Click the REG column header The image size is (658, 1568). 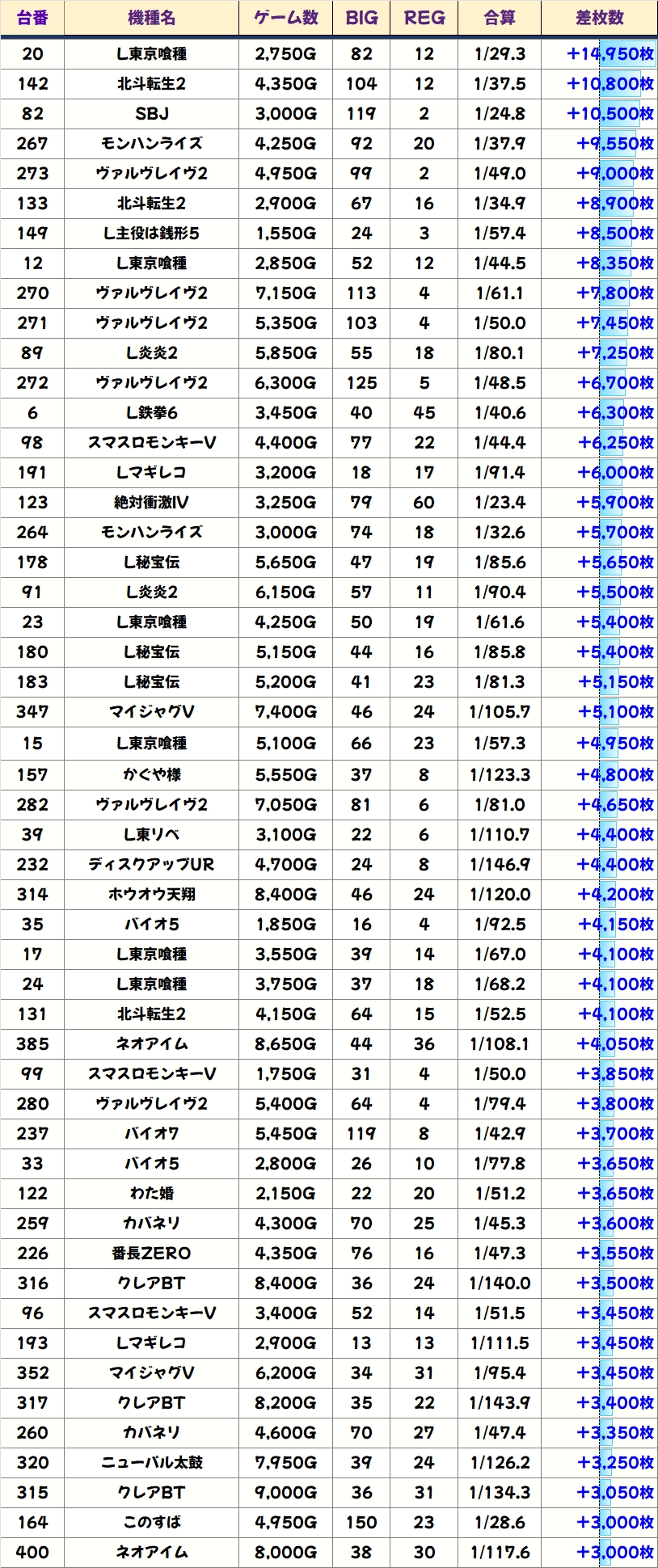click(x=424, y=19)
